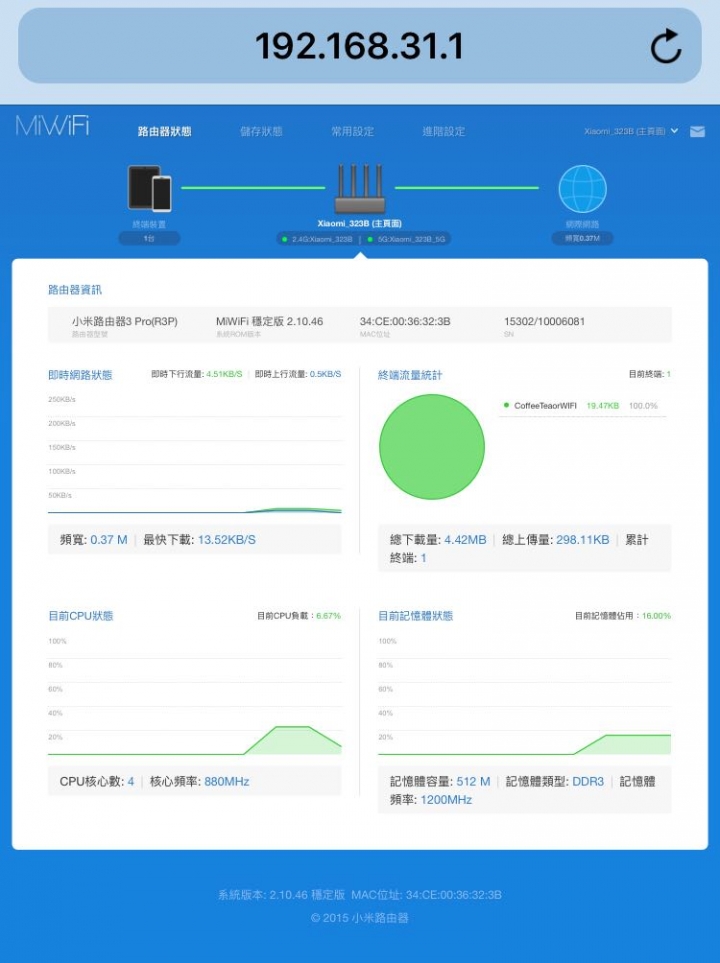Click the memory frequency 1200MHz value
Image resolution: width=720 pixels, height=963 pixels.
(x=446, y=800)
